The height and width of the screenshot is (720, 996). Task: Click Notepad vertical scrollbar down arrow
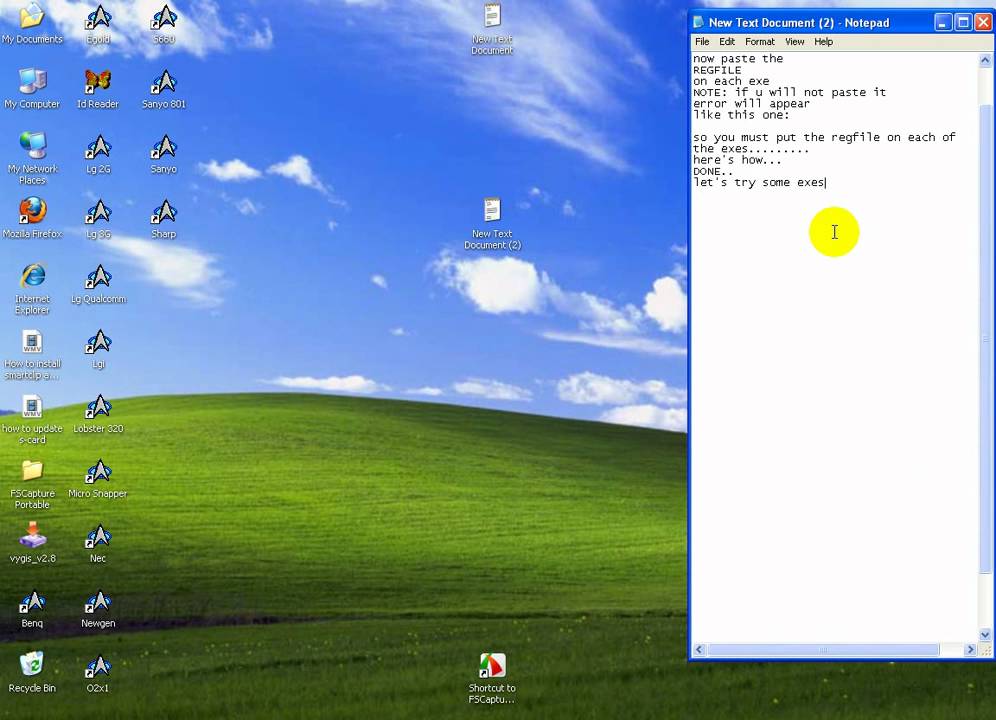[985, 634]
